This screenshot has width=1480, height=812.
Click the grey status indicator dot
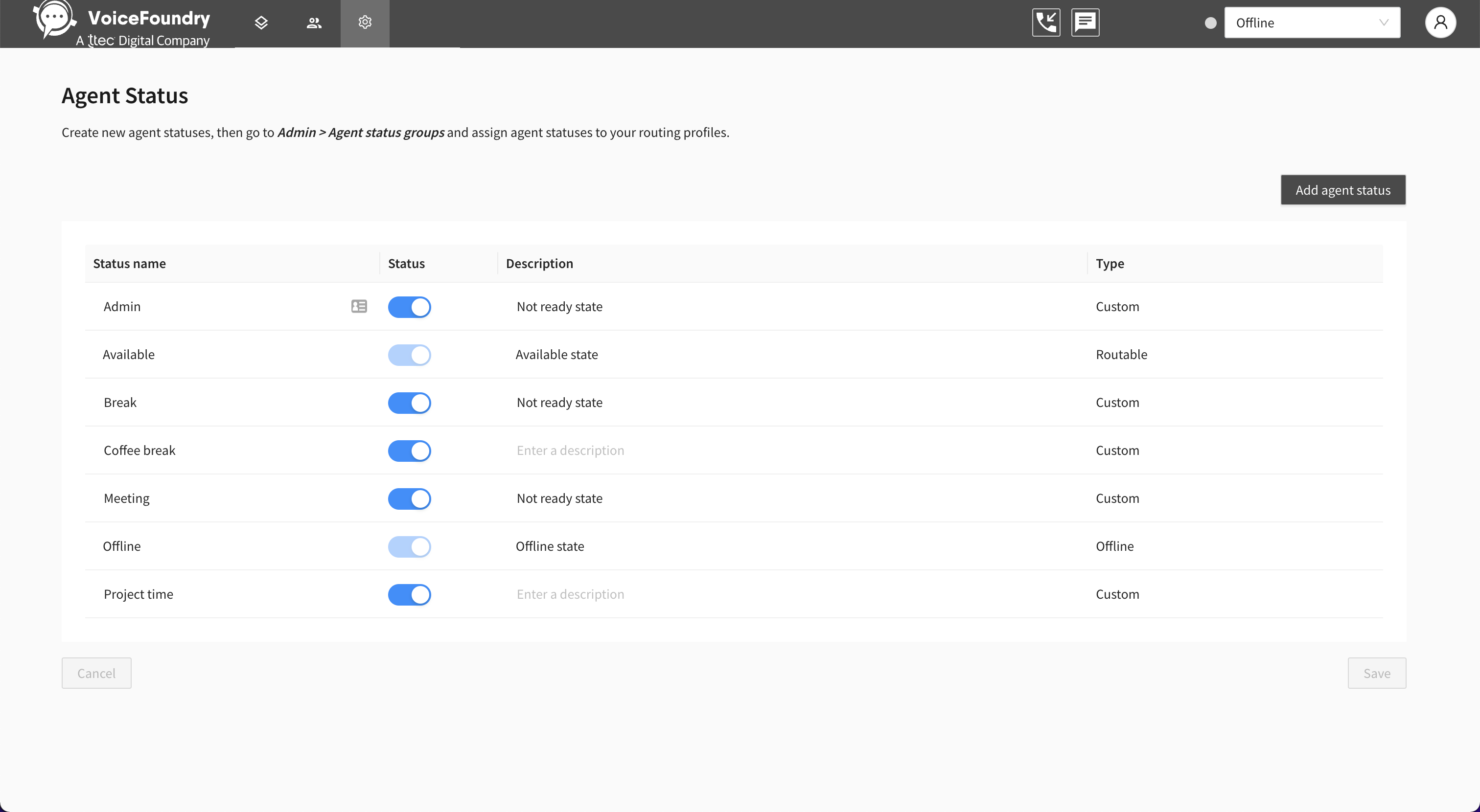[x=1210, y=23]
